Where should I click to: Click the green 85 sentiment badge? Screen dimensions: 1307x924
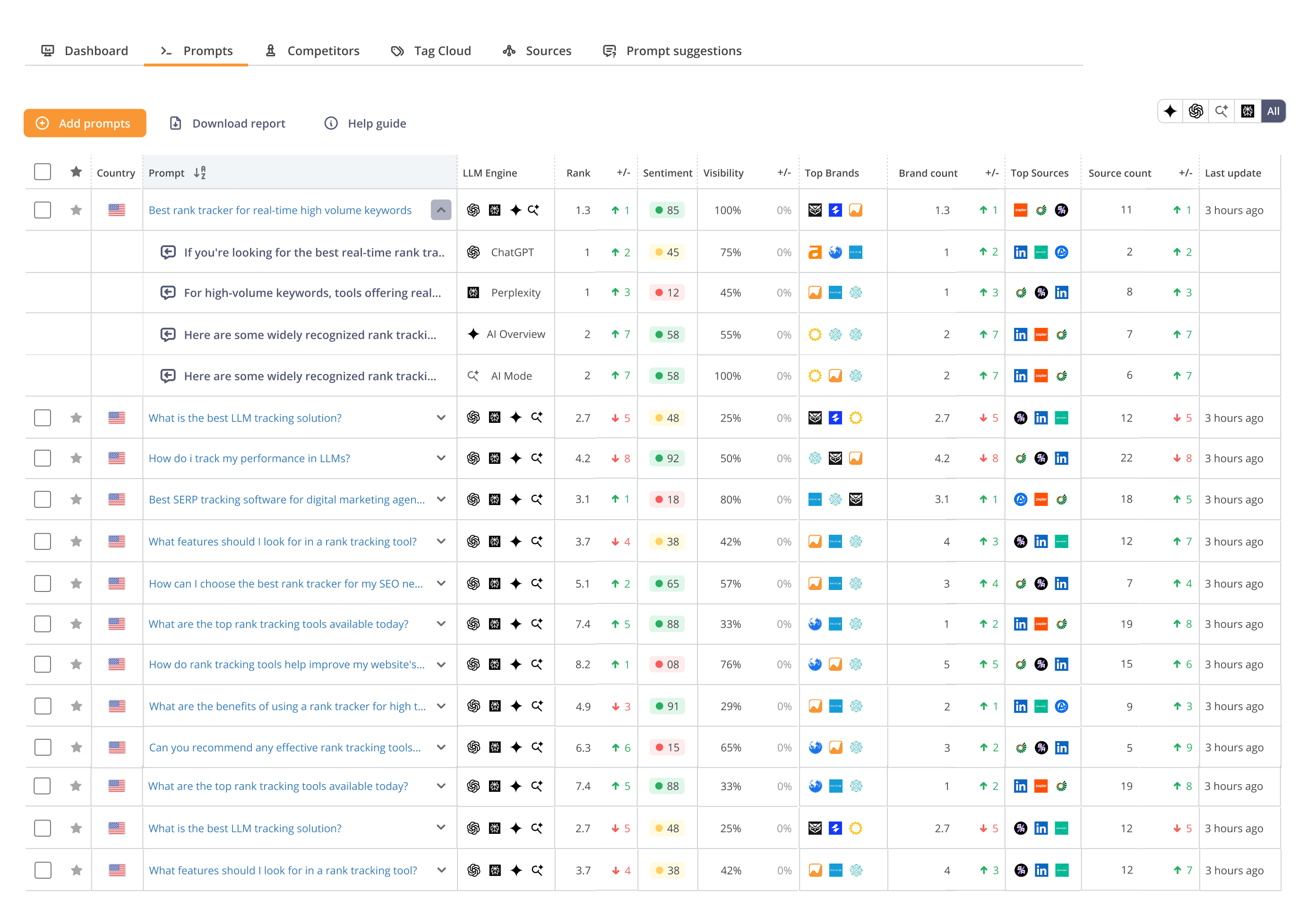click(667, 210)
